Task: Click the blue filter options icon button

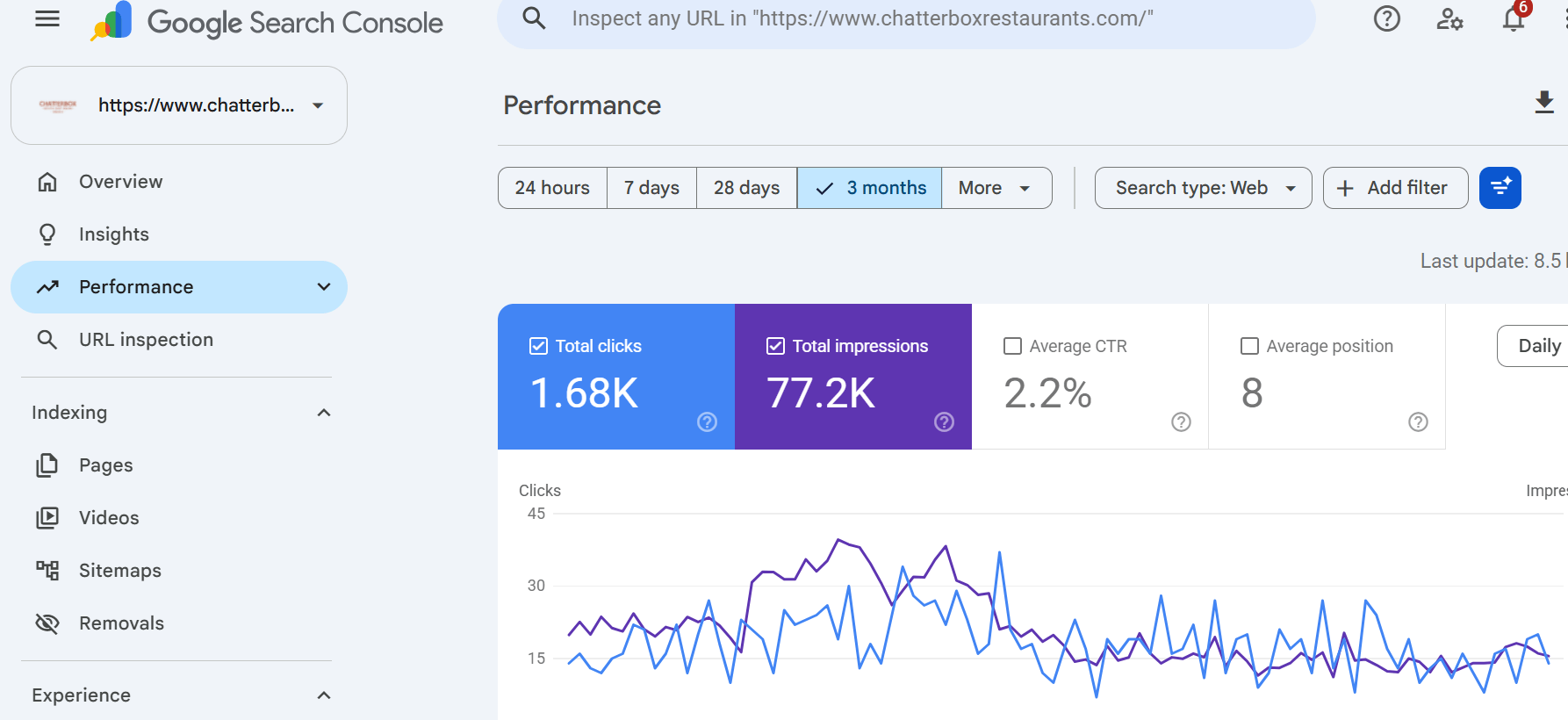Action: pyautogui.click(x=1500, y=188)
